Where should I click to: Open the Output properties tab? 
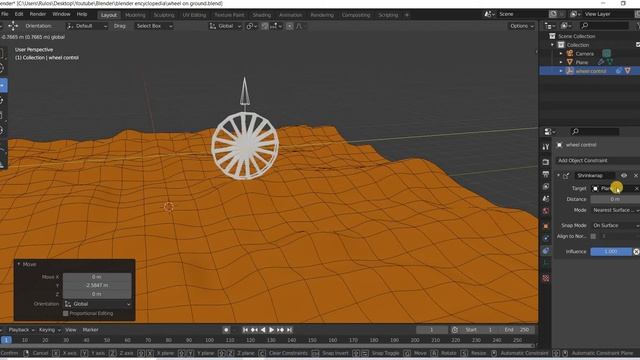tap(546, 174)
